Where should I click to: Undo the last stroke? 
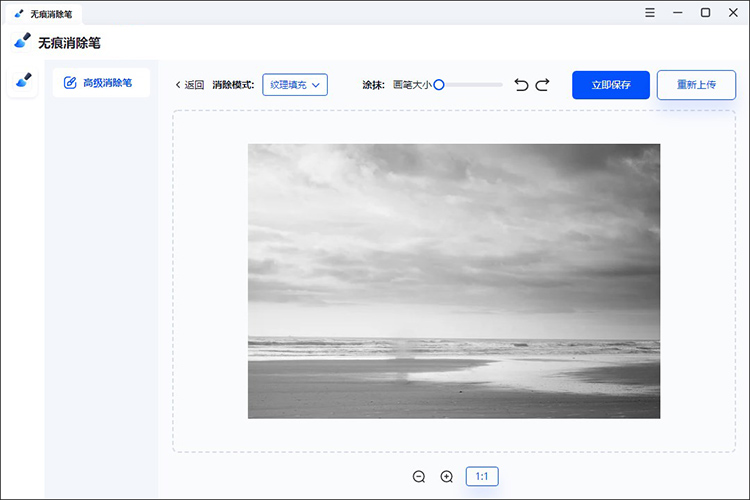(521, 85)
